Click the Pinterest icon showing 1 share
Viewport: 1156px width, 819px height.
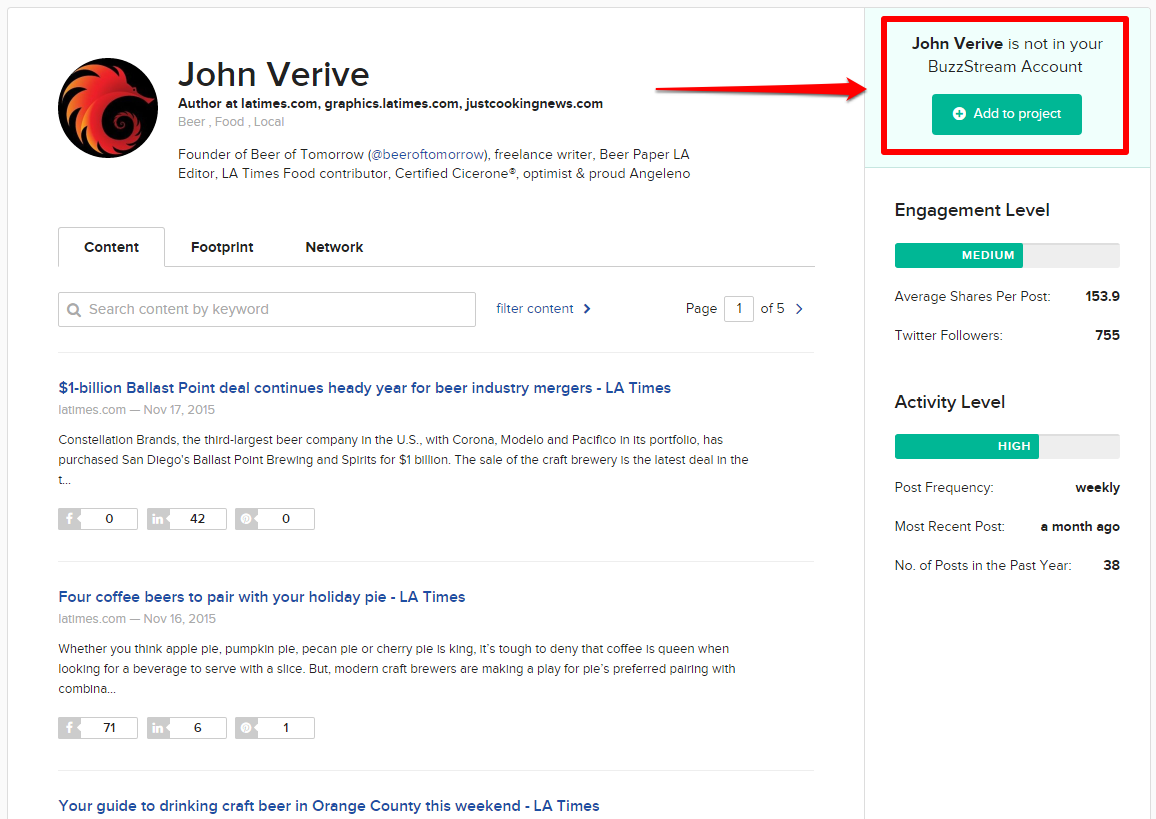tap(245, 727)
